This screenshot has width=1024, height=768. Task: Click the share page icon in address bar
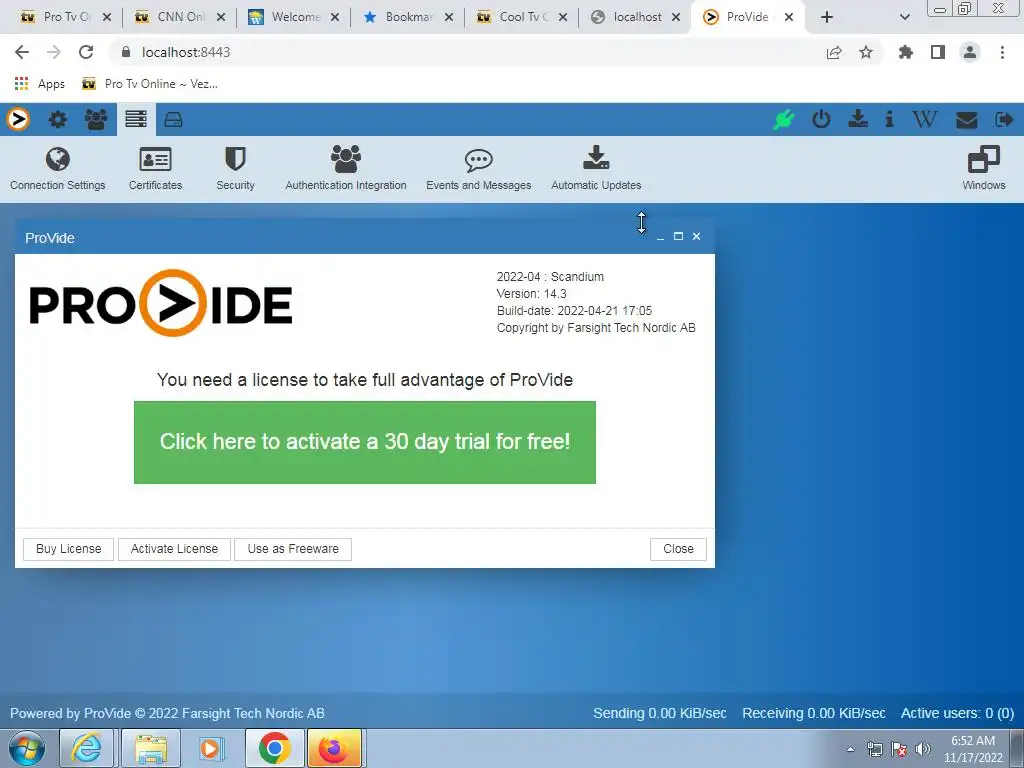(x=834, y=52)
